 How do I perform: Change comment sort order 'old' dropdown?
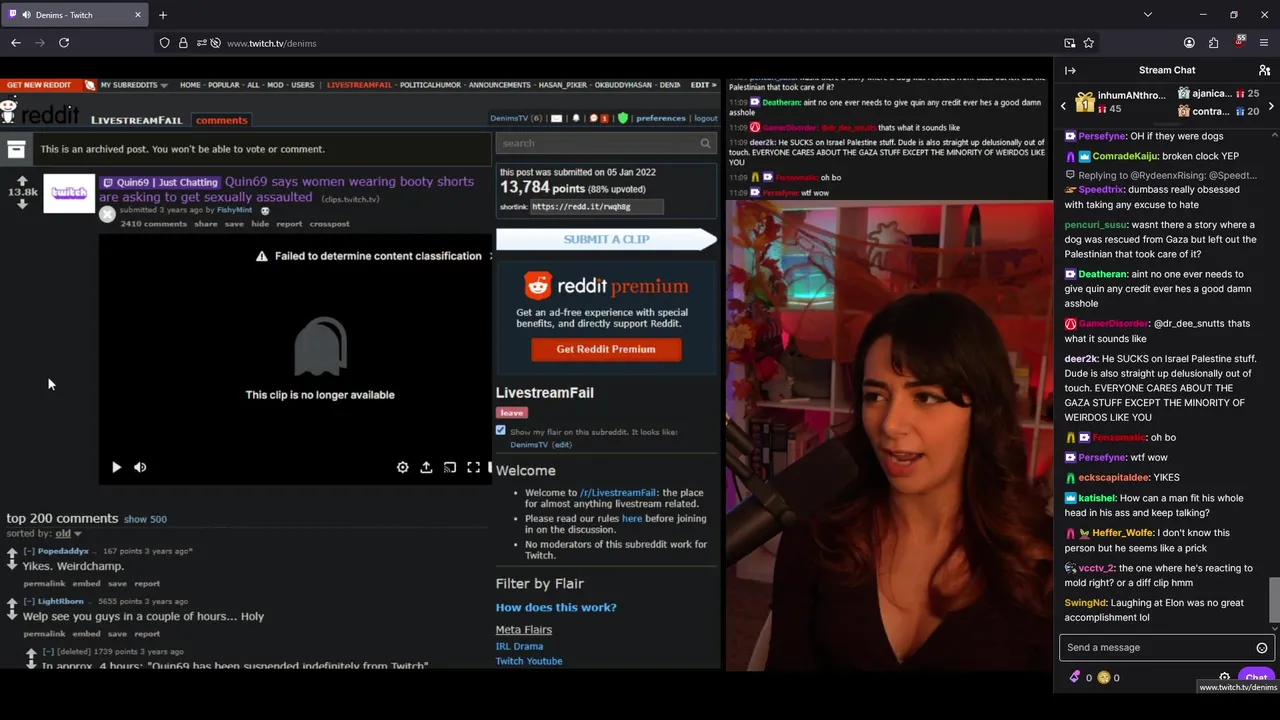point(69,533)
